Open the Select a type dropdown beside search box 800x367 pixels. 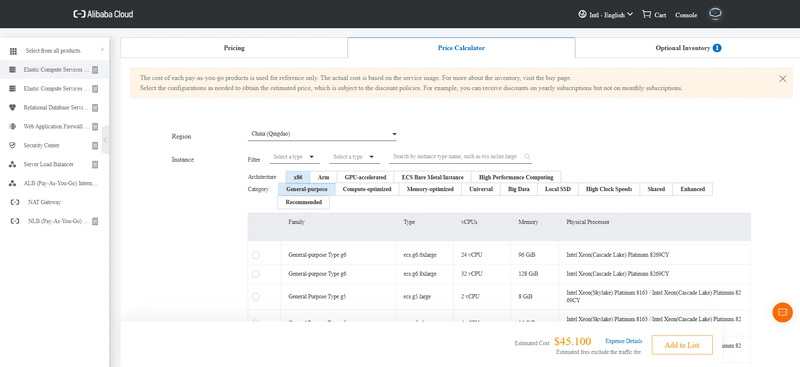pyautogui.click(x=354, y=157)
